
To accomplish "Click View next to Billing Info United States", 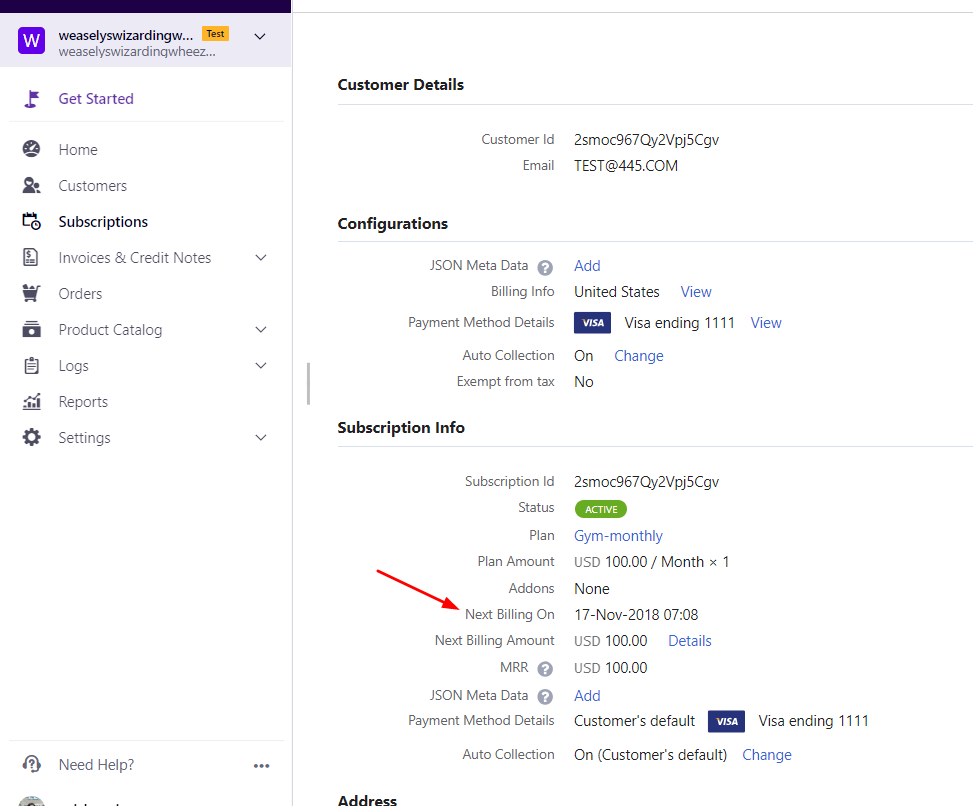I will [x=696, y=292].
